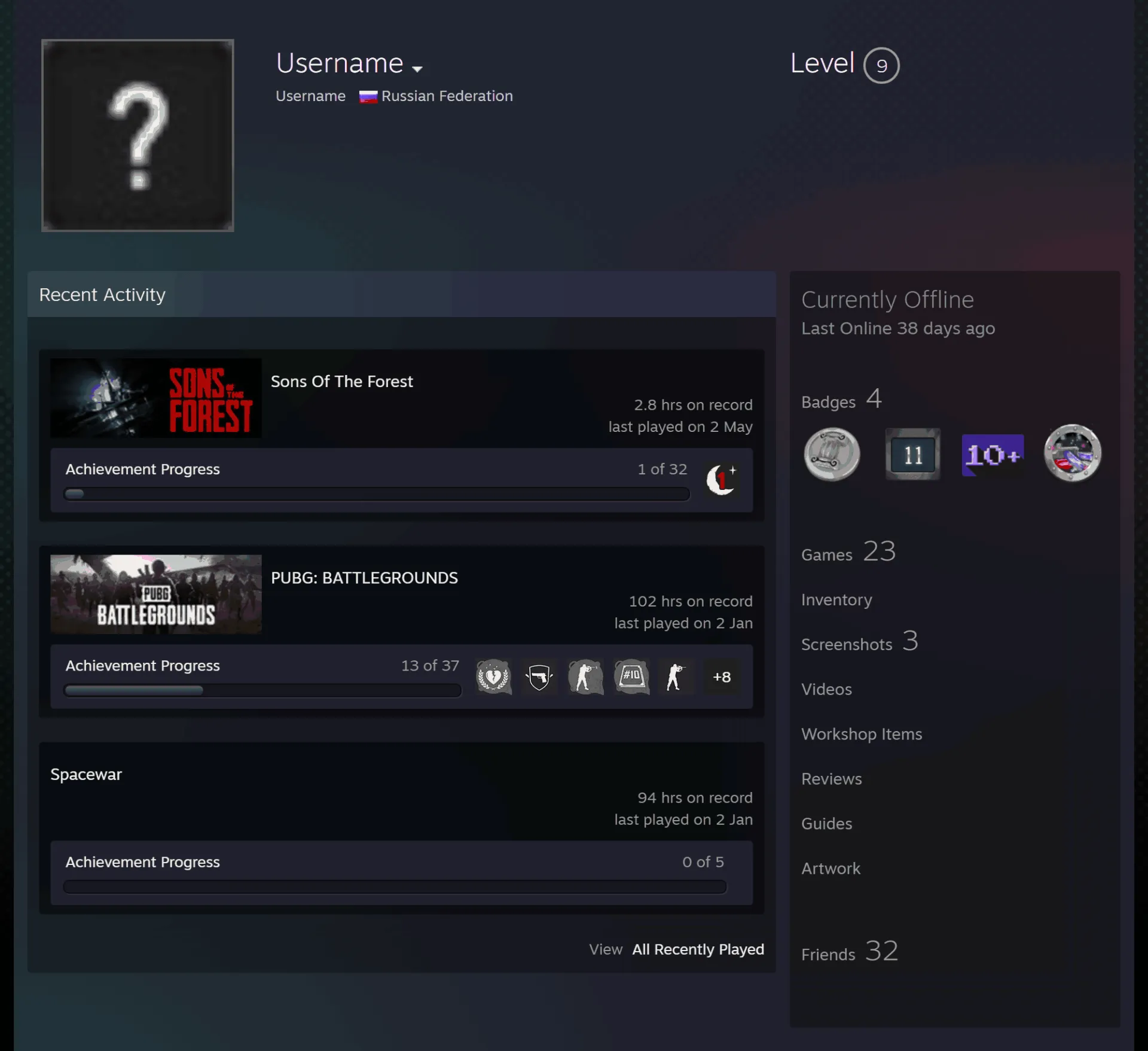The height and width of the screenshot is (1051, 1148).
Task: Click Sons Of The Forest achievement progress bar
Action: [x=376, y=493]
